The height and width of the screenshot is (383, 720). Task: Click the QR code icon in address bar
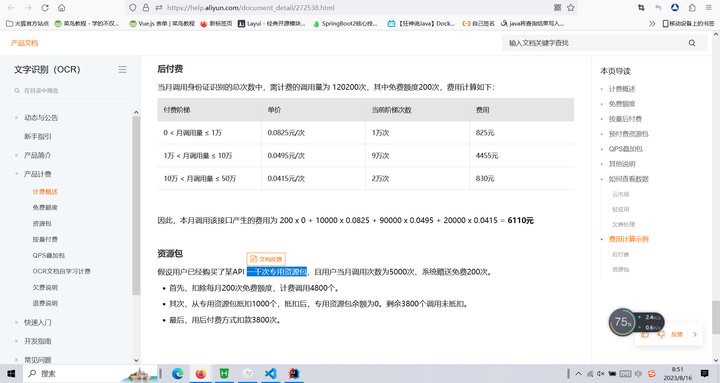point(557,8)
